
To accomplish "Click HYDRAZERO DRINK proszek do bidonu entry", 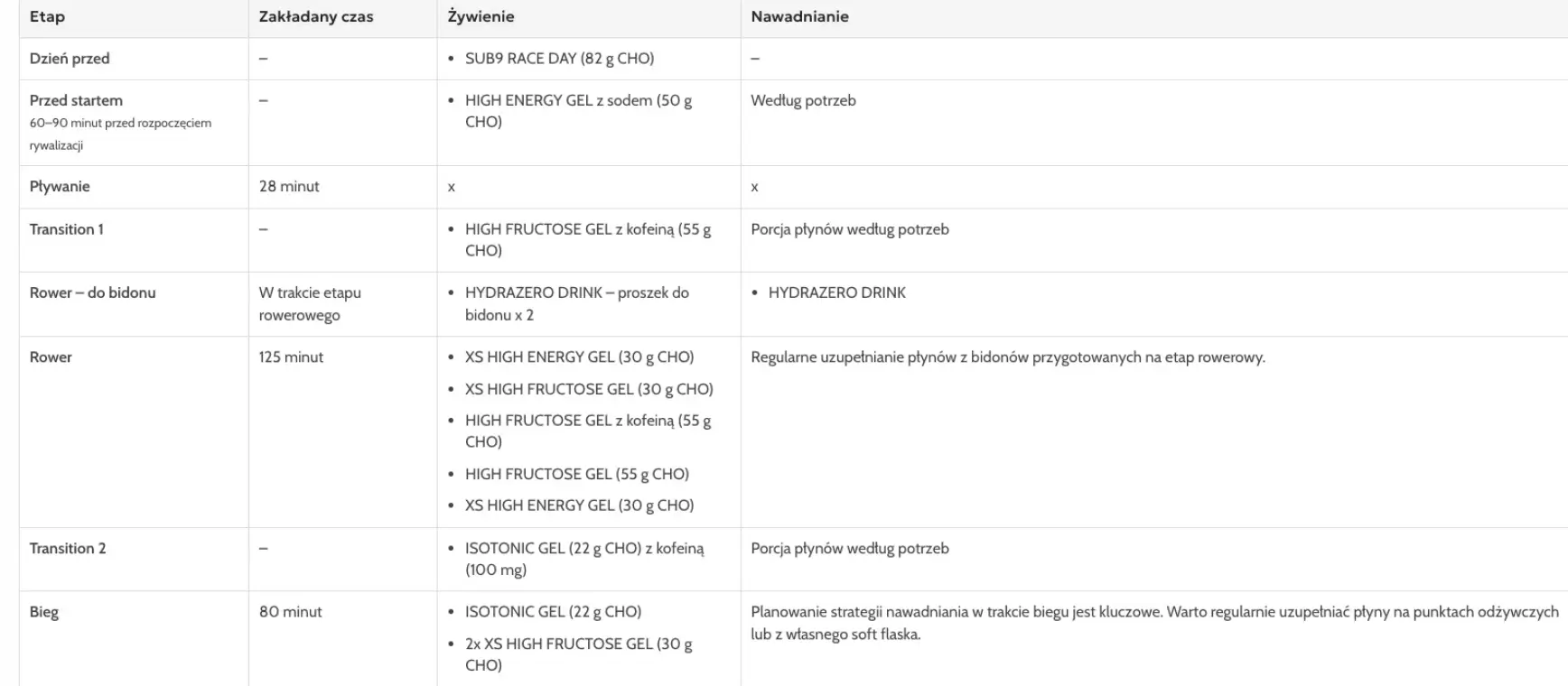I will coord(576,304).
